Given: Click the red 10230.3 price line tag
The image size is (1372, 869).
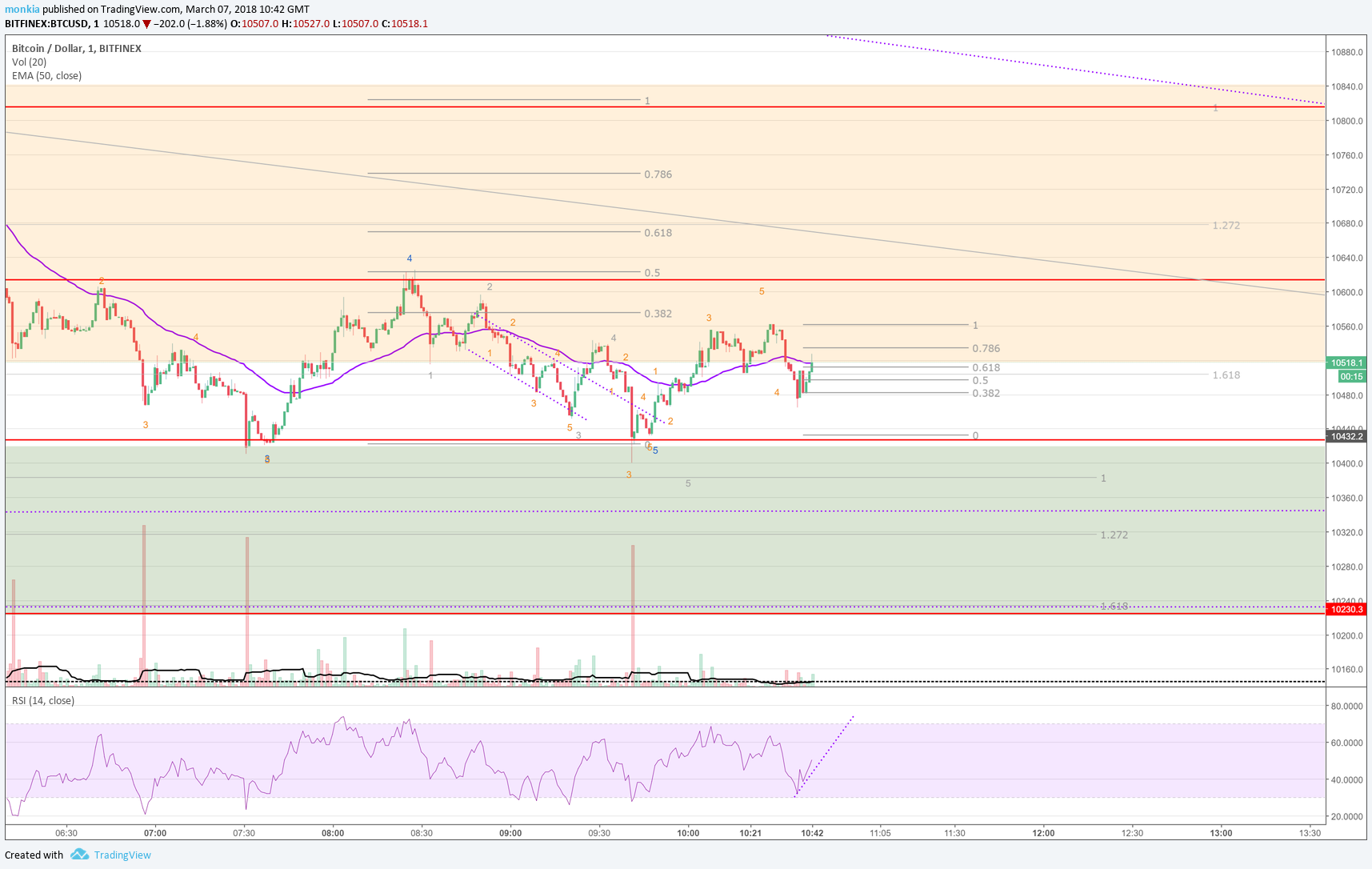Looking at the screenshot, I should click(x=1346, y=610).
